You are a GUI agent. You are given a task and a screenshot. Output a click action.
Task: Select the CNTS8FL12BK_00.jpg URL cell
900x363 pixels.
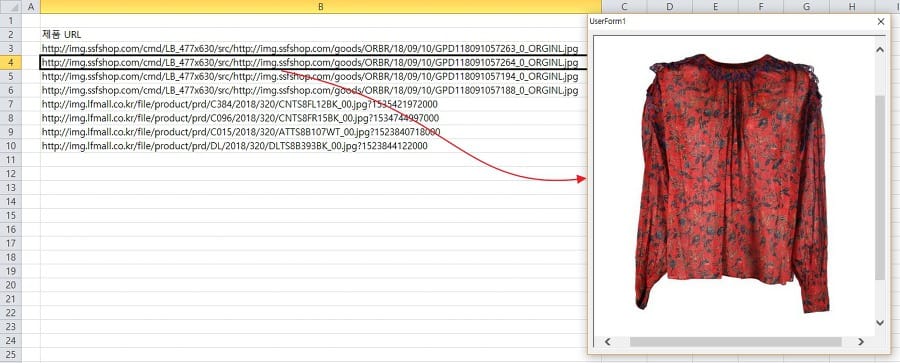(321, 104)
